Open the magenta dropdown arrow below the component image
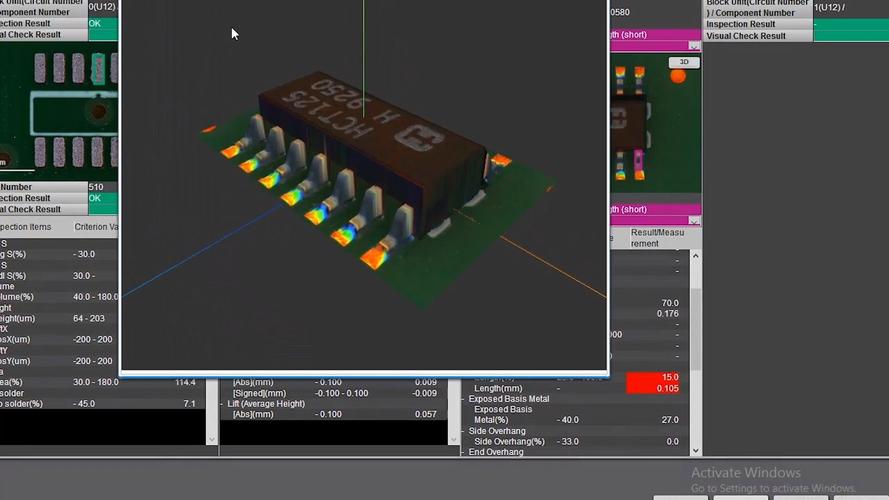 [694, 221]
